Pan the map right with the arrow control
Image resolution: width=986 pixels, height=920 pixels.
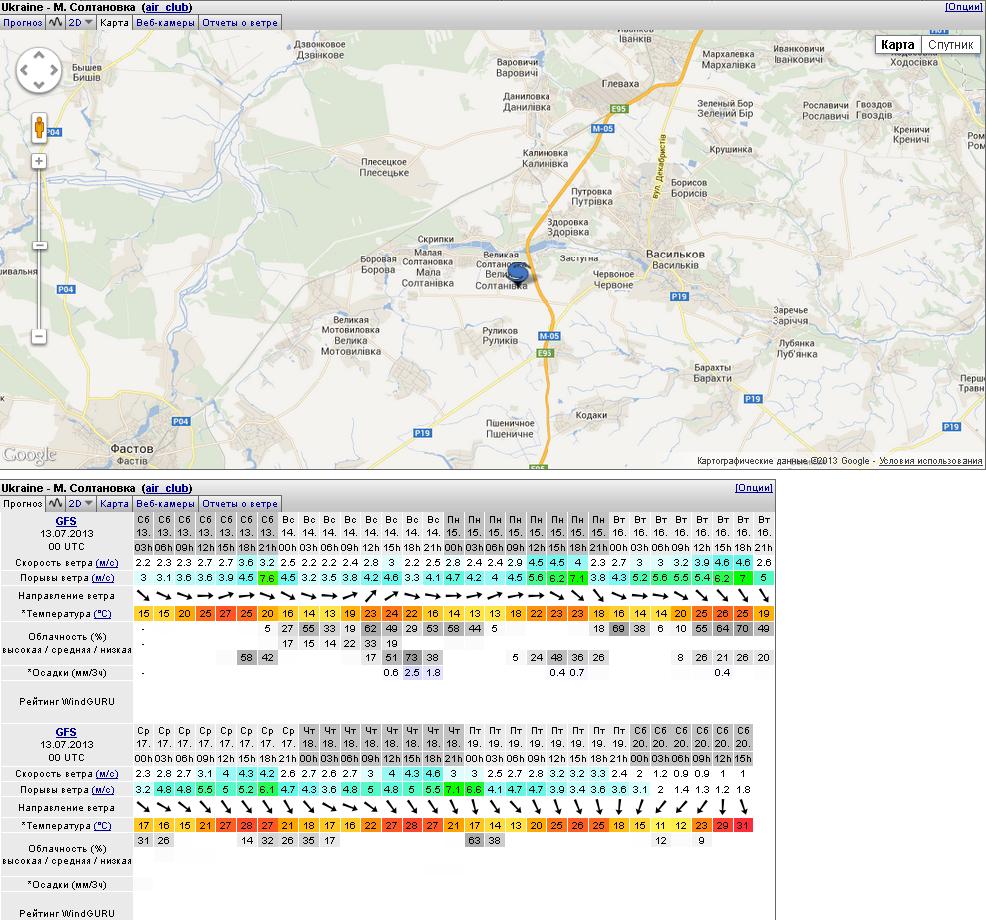(x=54, y=72)
